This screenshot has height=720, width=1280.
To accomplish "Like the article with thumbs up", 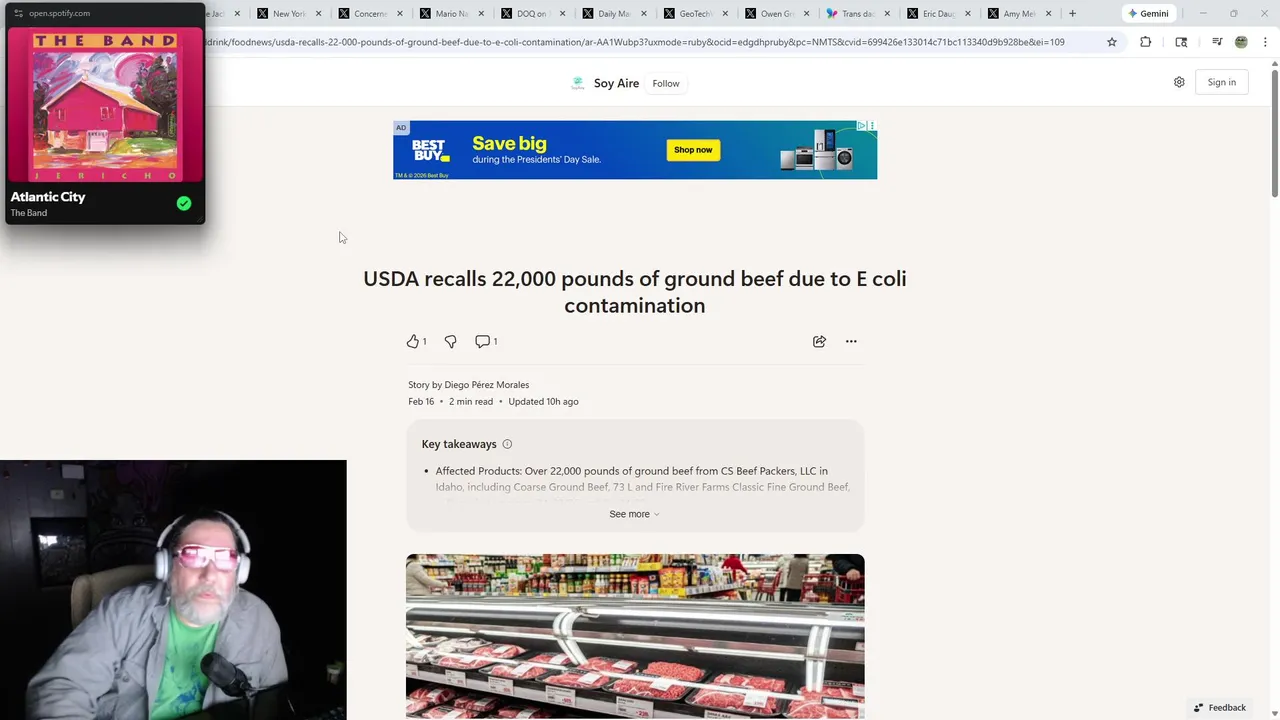I will pos(413,341).
